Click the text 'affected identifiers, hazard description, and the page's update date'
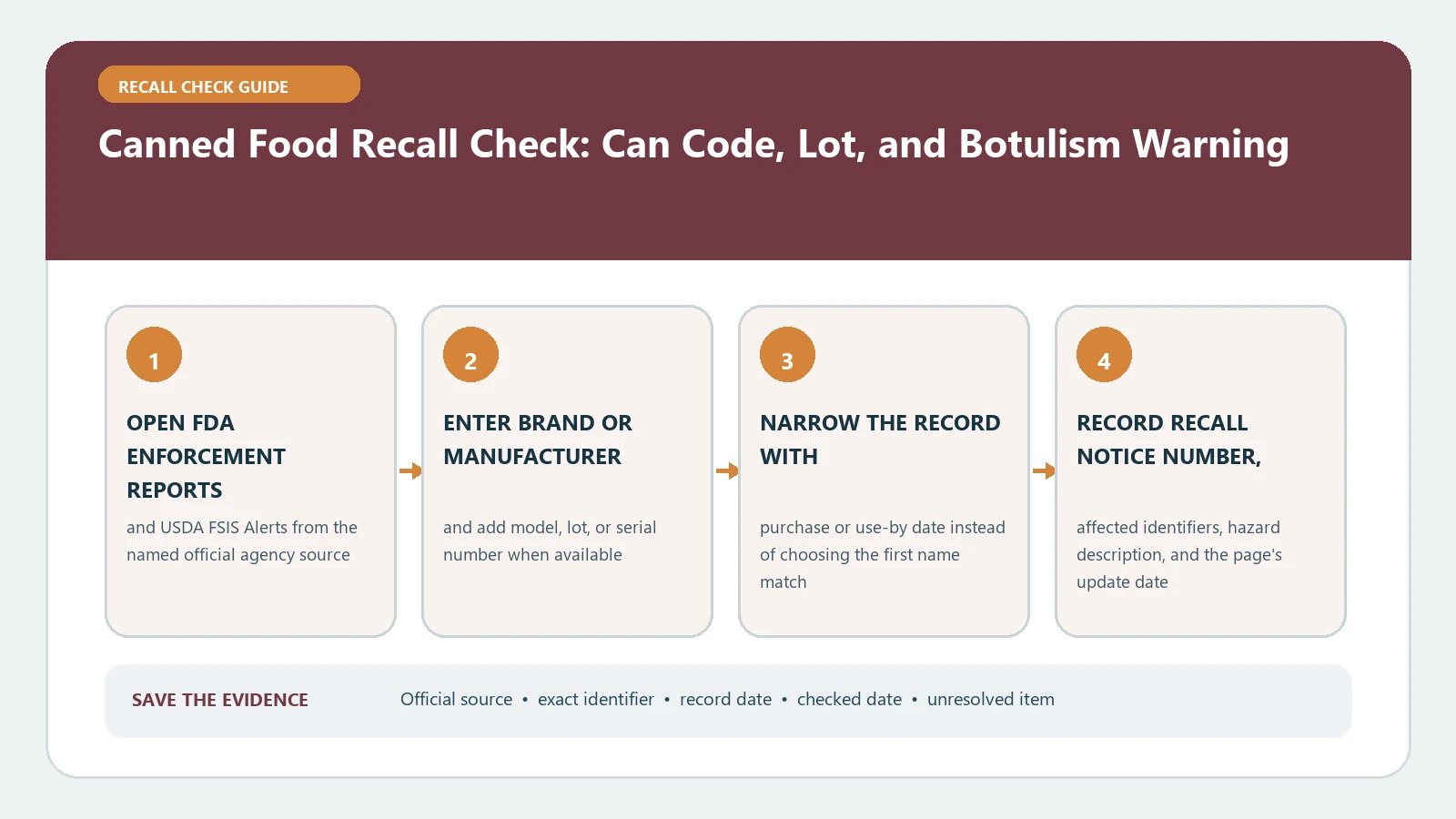The width and height of the screenshot is (1456, 819). pos(1179,554)
